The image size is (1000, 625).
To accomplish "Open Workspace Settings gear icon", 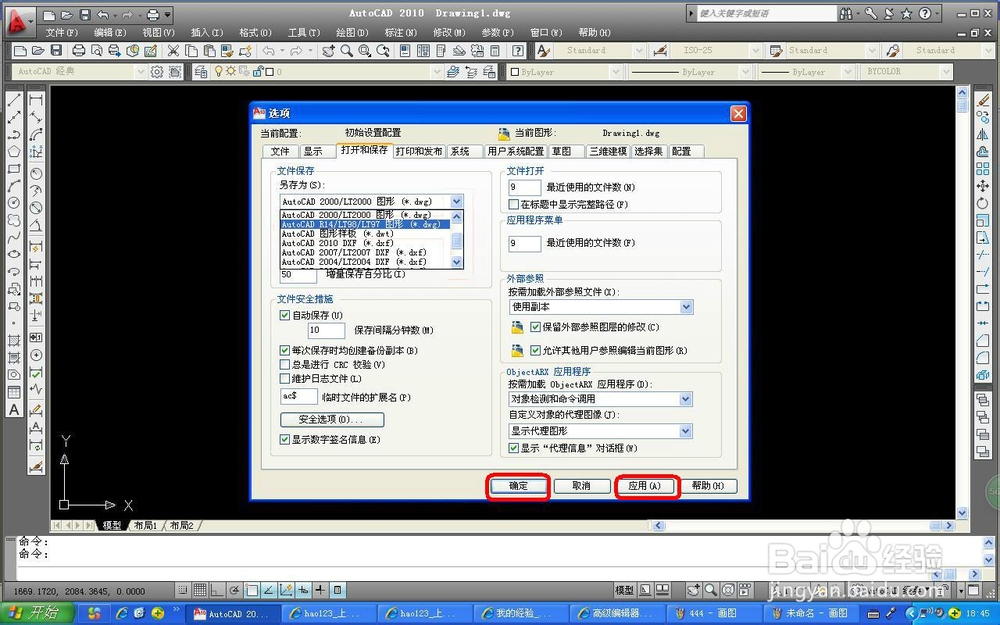I will [157, 72].
